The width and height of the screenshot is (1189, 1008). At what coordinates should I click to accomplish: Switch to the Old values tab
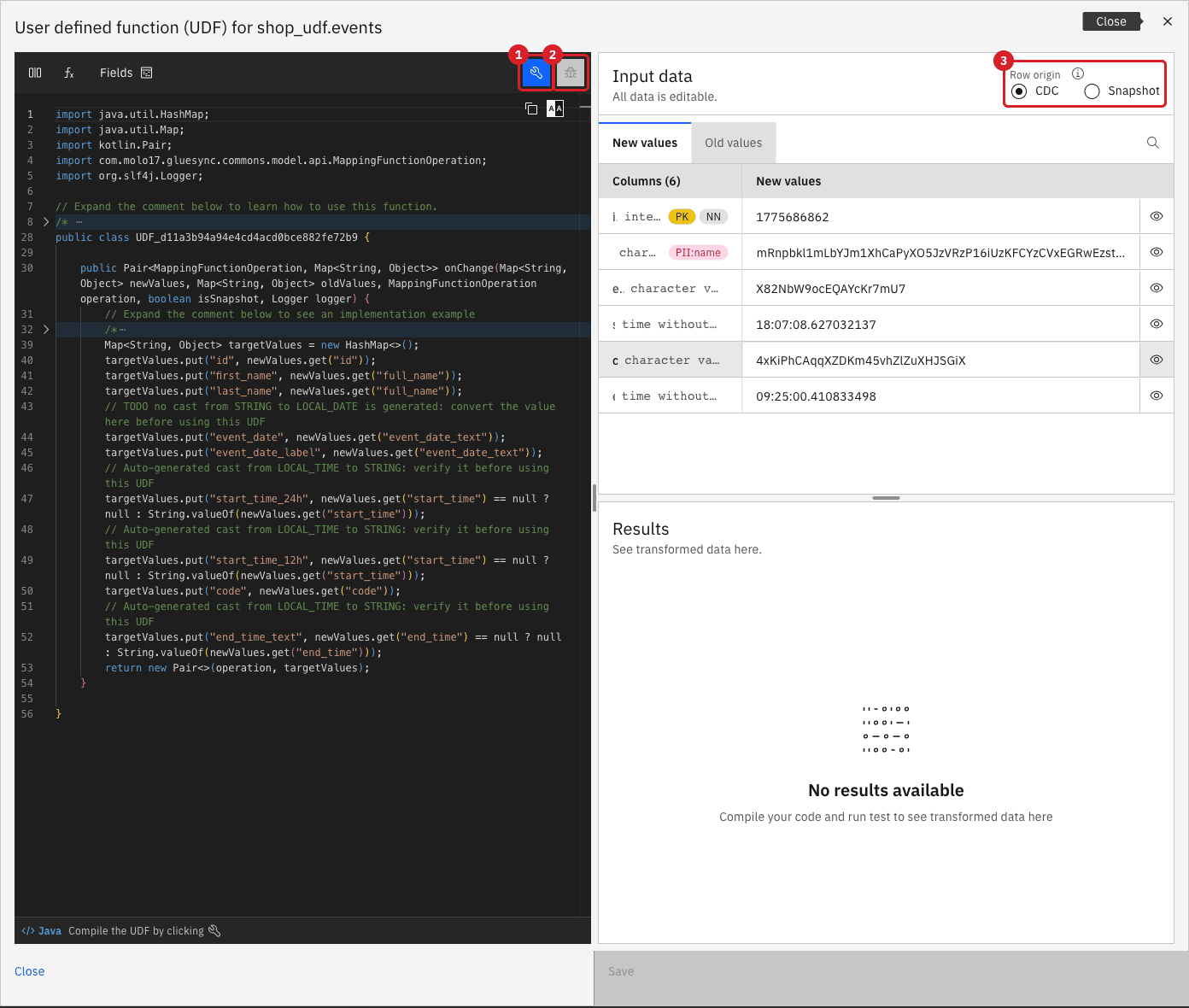tap(733, 143)
